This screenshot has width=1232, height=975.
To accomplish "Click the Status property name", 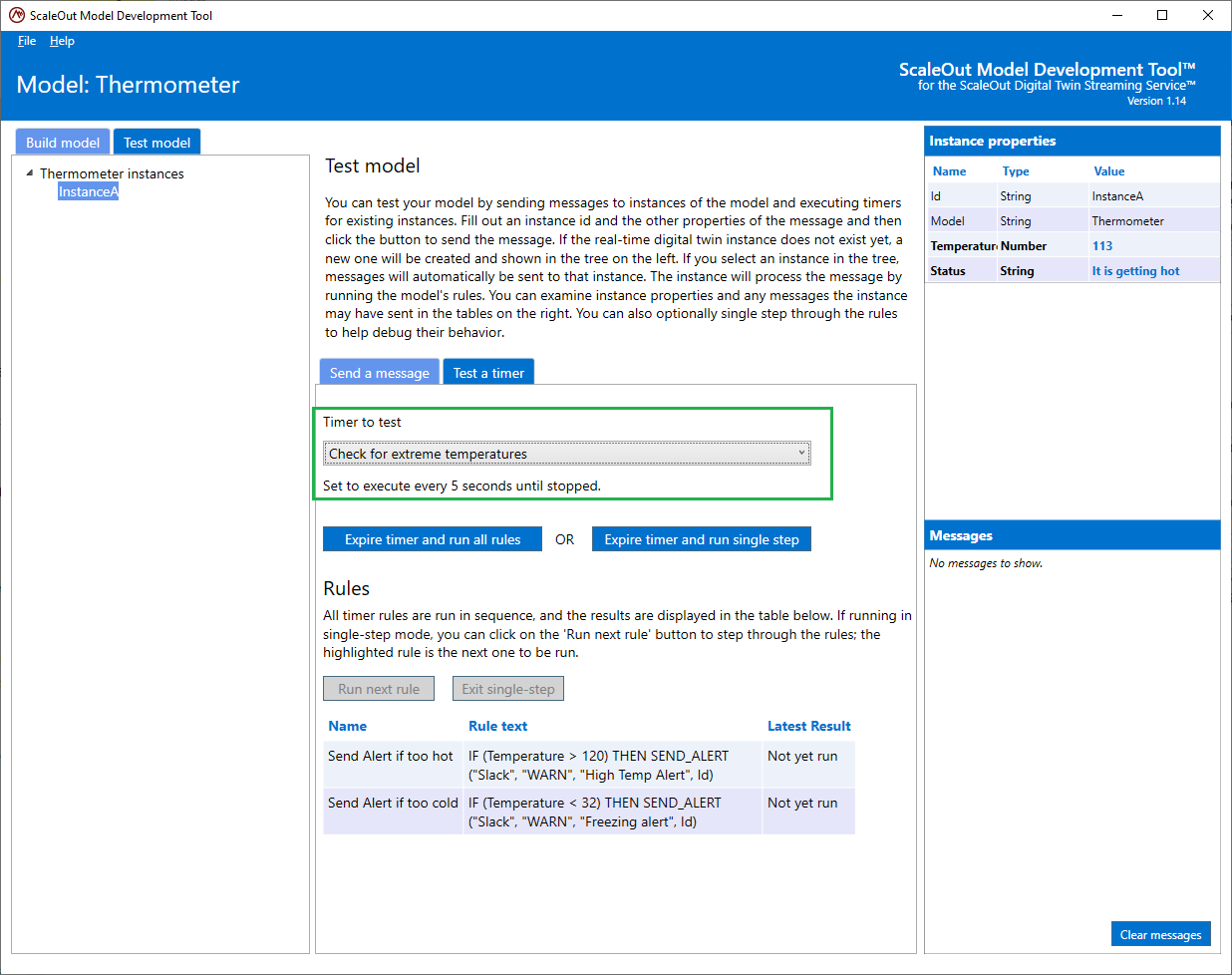I will coord(948,271).
